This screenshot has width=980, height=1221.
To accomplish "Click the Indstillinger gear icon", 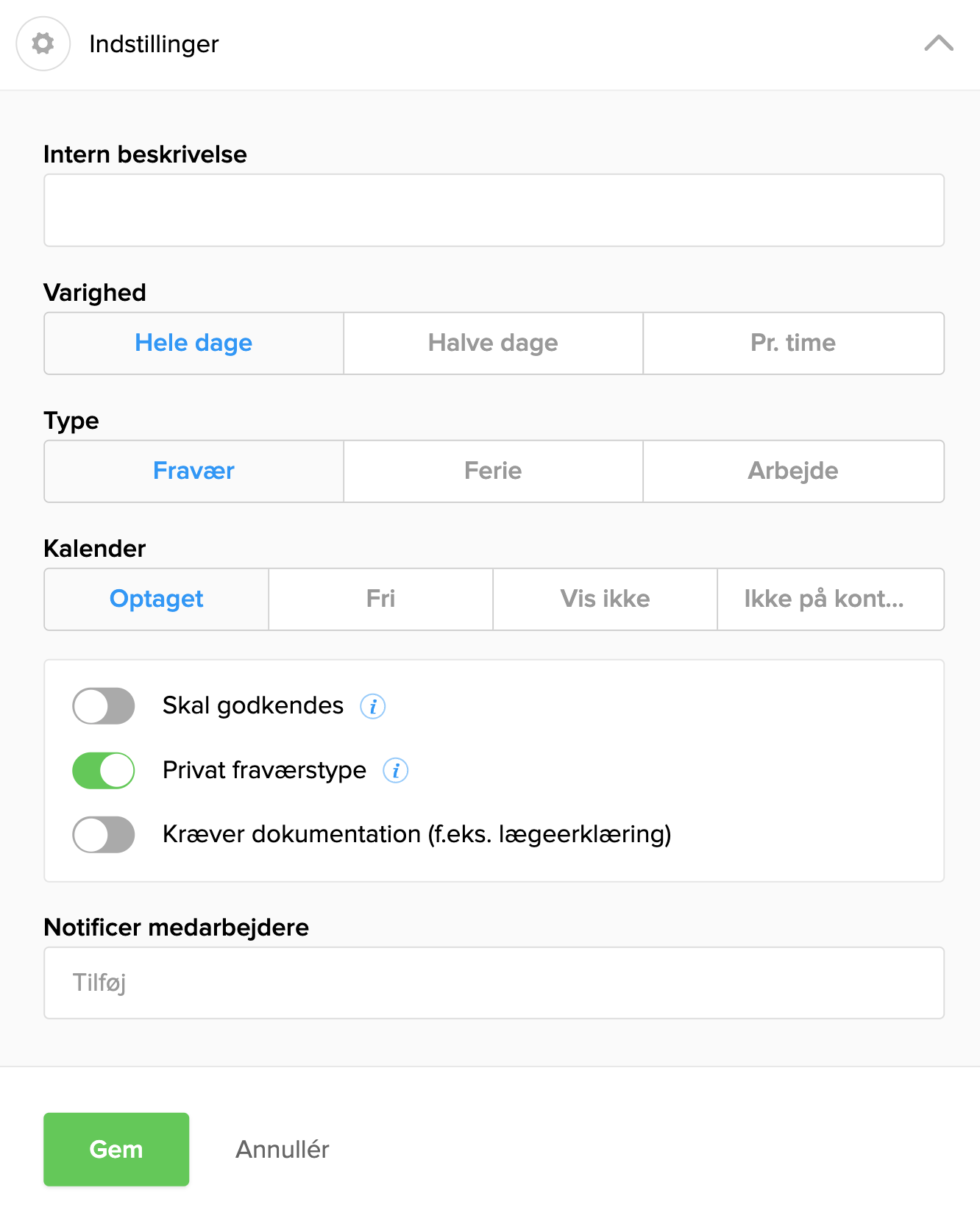I will [x=43, y=44].
